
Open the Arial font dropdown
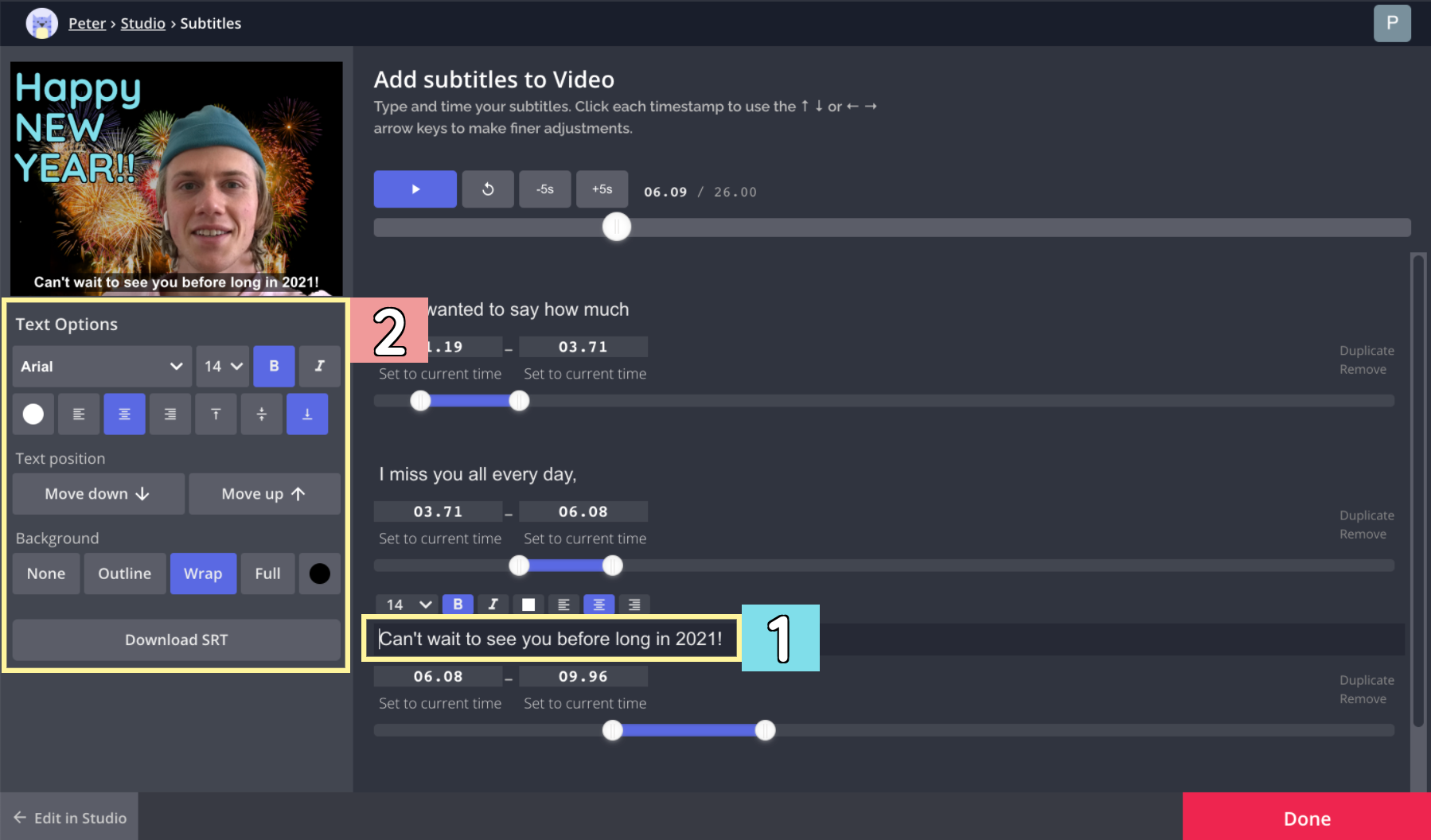[x=101, y=366]
